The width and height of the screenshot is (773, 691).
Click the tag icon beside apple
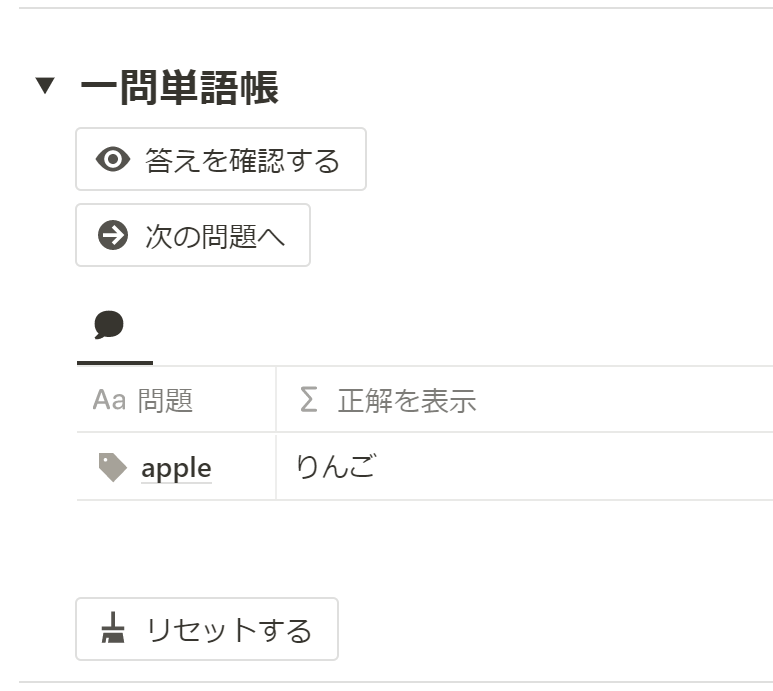(113, 467)
